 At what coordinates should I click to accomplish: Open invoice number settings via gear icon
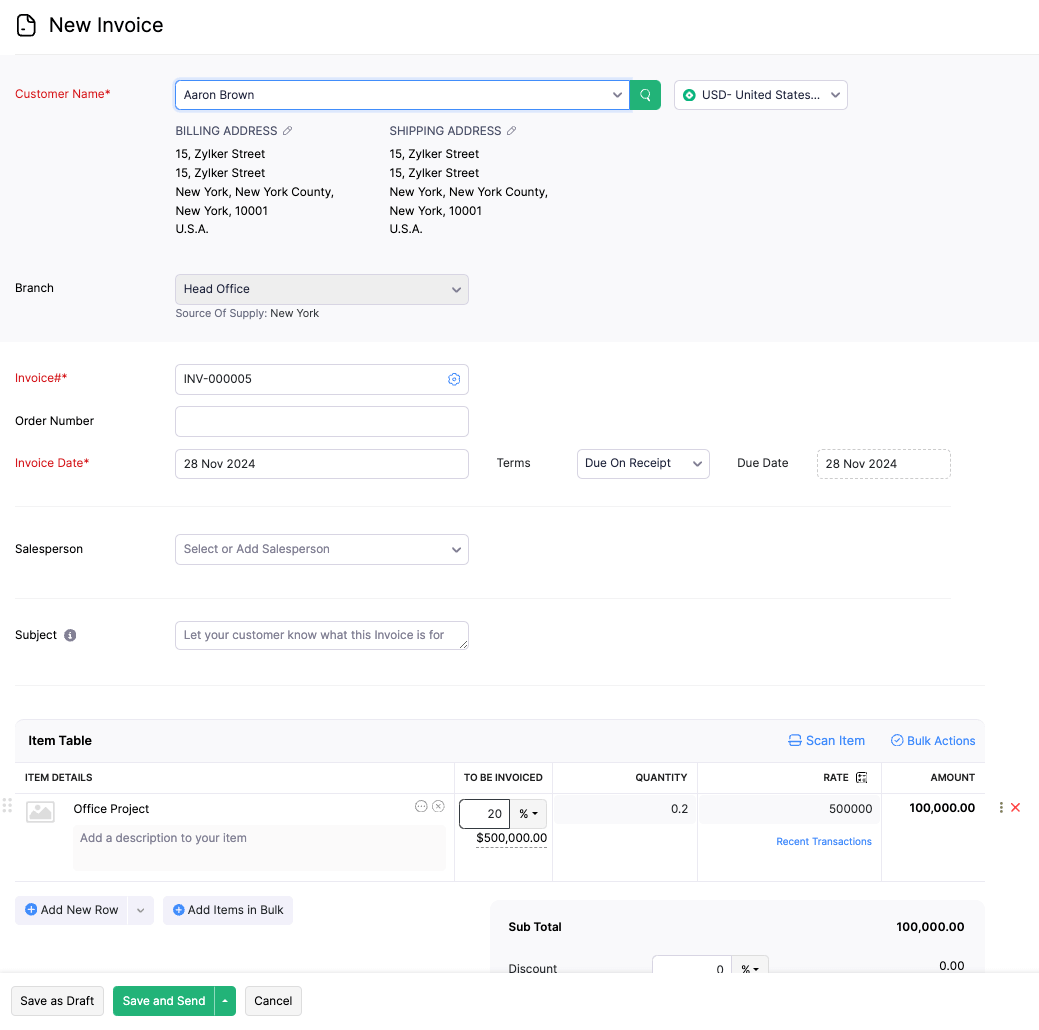pos(454,379)
